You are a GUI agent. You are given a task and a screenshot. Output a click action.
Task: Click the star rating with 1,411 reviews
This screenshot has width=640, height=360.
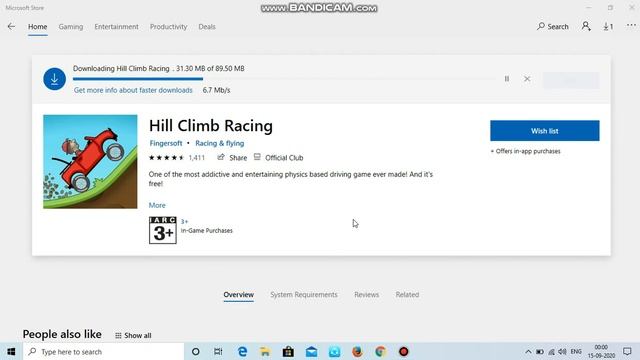(177, 158)
